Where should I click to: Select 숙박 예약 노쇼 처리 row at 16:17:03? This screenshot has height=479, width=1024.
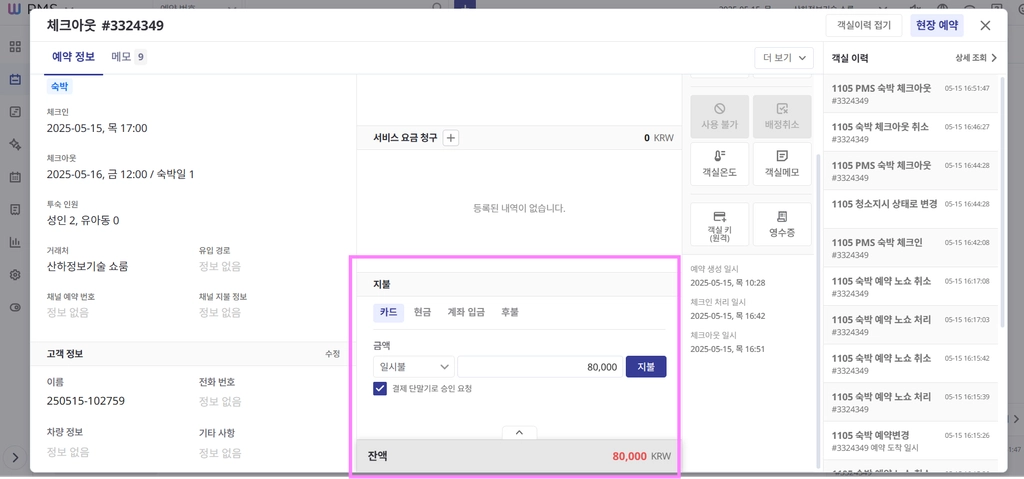click(911, 325)
